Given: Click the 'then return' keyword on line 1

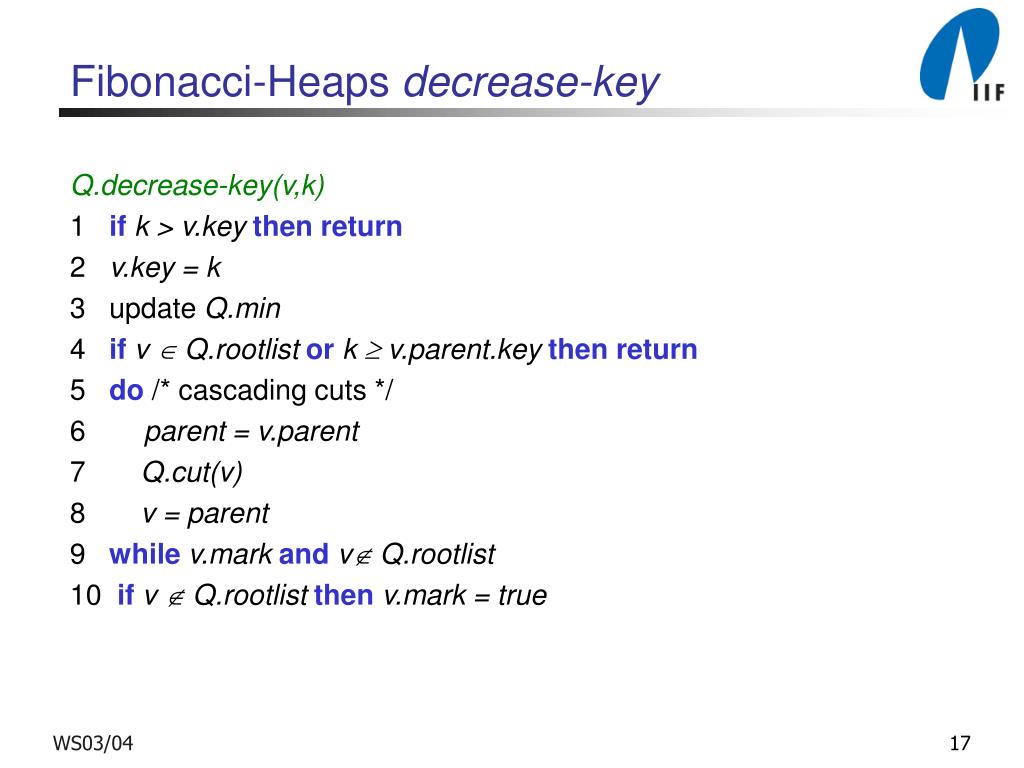Looking at the screenshot, I should pyautogui.click(x=327, y=227).
